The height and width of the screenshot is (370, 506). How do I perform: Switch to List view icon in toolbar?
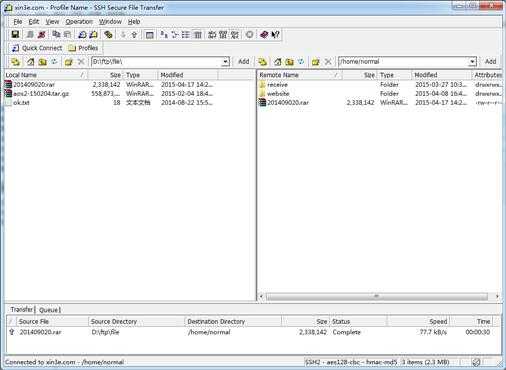tap(186, 34)
